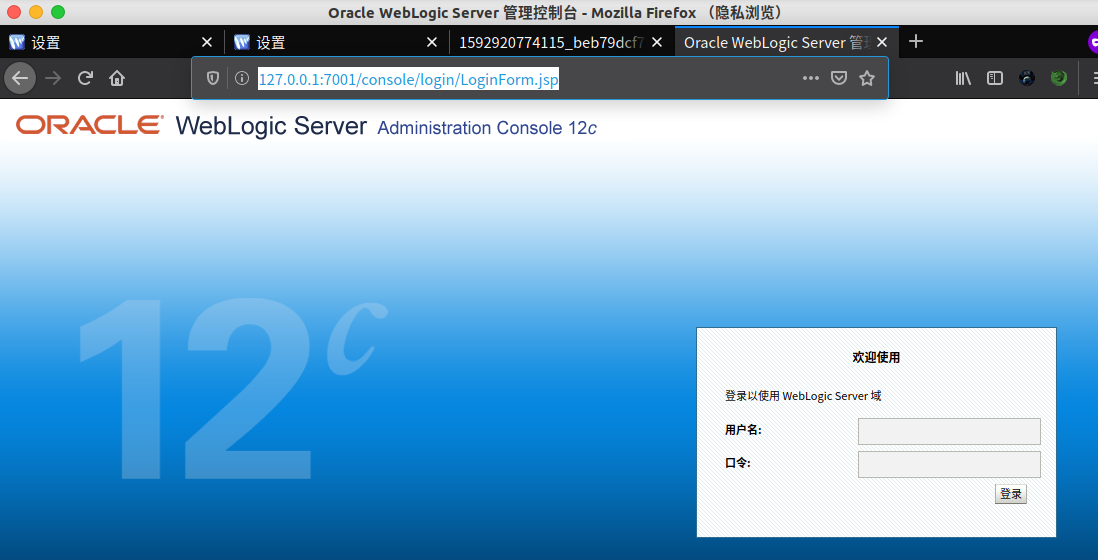Screen dimensions: 1098x560
Task: Open a new tab with the plus button
Action: tap(915, 42)
